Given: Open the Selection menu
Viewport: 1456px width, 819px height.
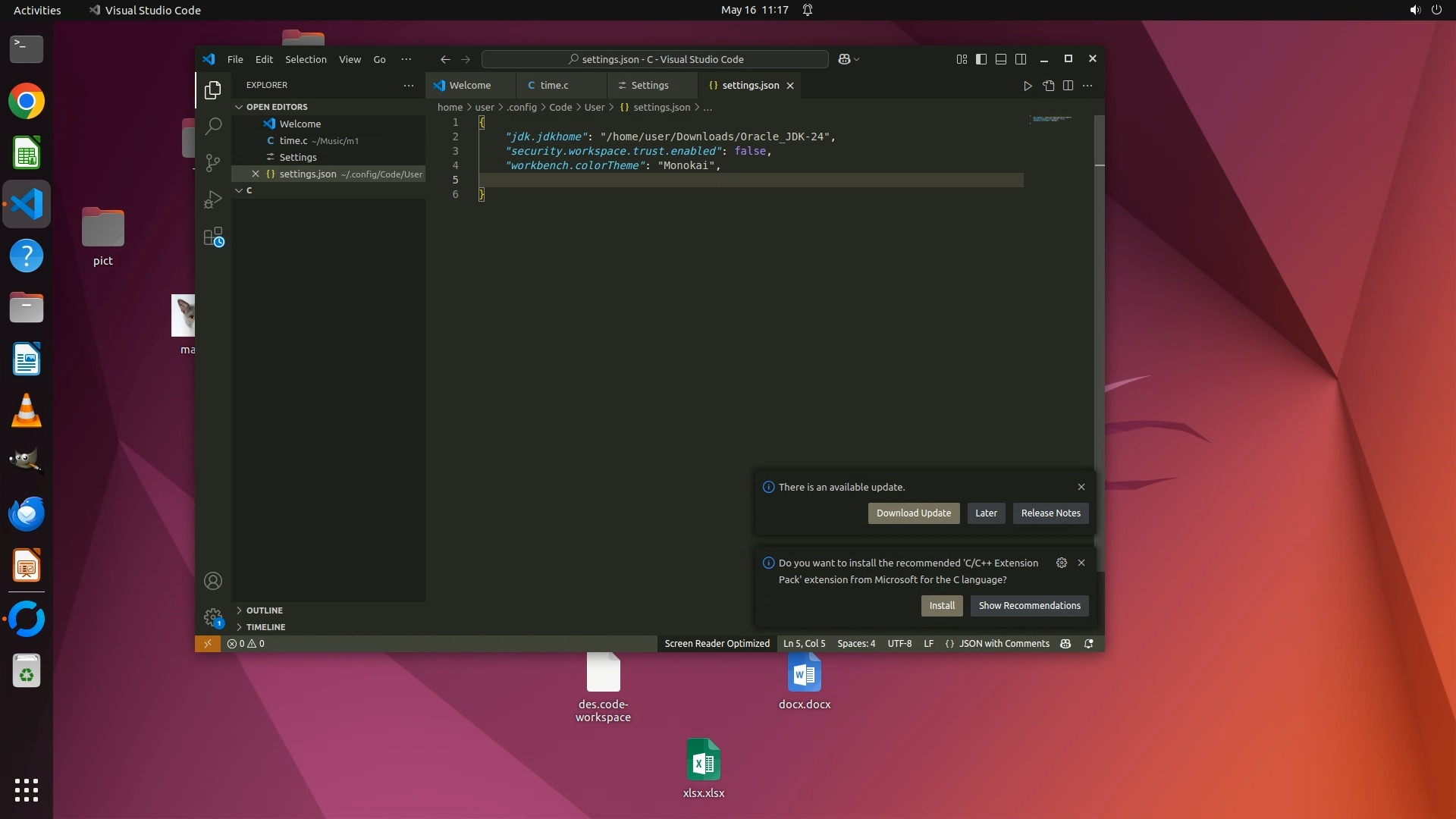Looking at the screenshot, I should (x=306, y=59).
